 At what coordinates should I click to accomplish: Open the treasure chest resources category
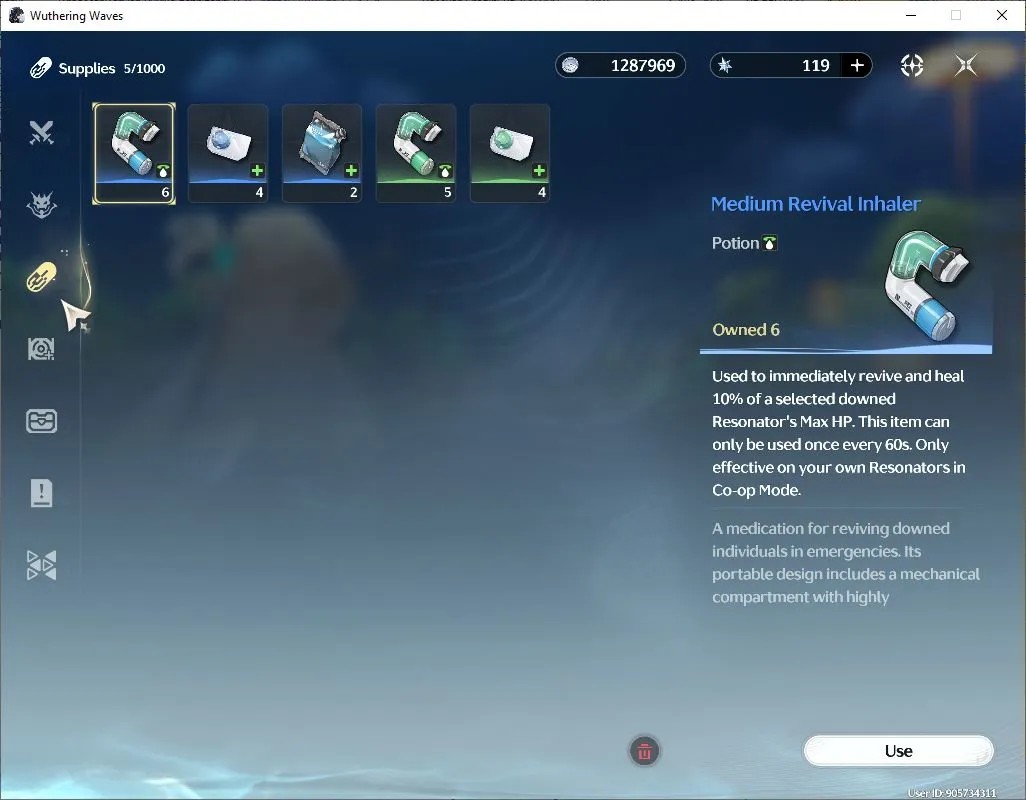pyautogui.click(x=41, y=421)
